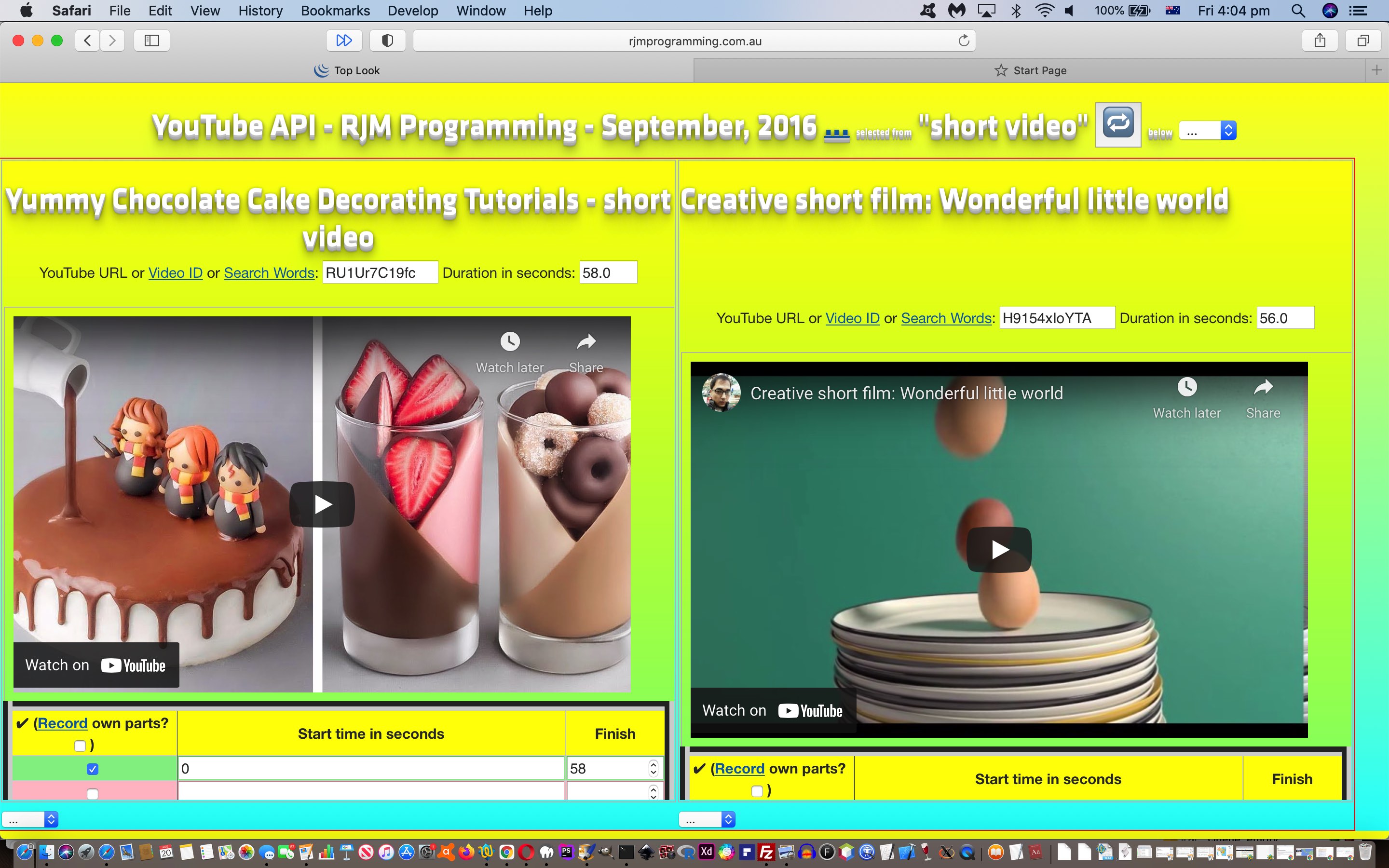Open Adobe XD from the Dock
Screen dimensions: 1389x868
[x=706, y=852]
